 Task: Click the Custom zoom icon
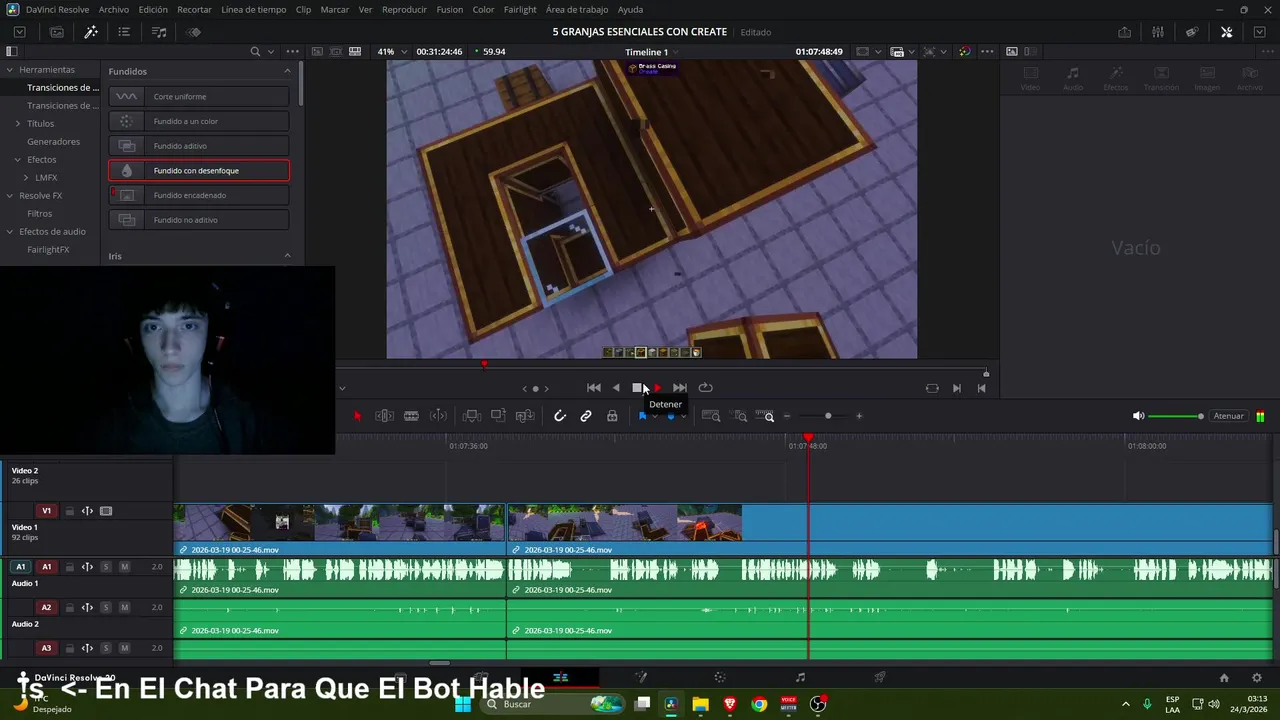click(766, 416)
